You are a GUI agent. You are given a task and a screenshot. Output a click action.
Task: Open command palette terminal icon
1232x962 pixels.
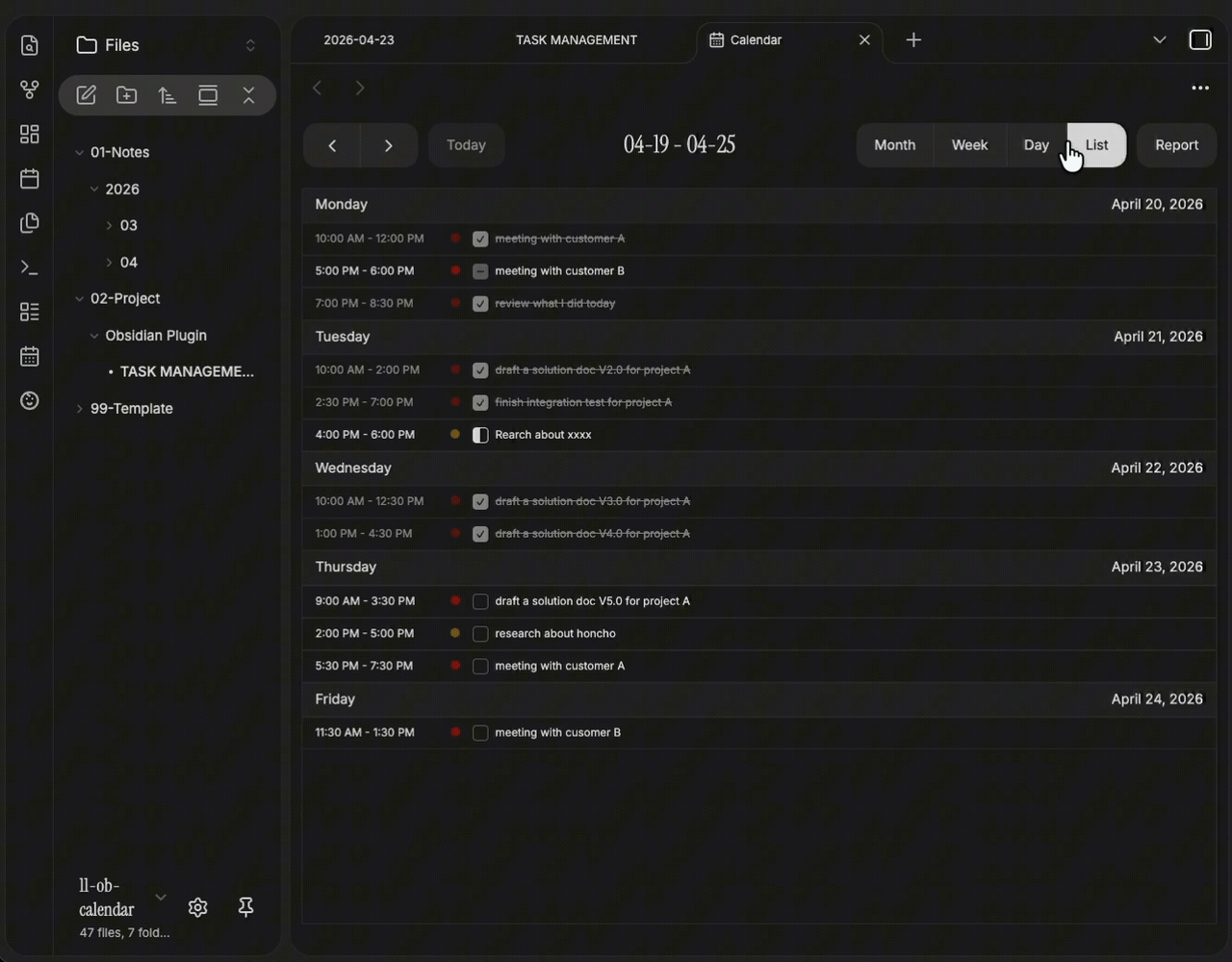click(x=30, y=267)
